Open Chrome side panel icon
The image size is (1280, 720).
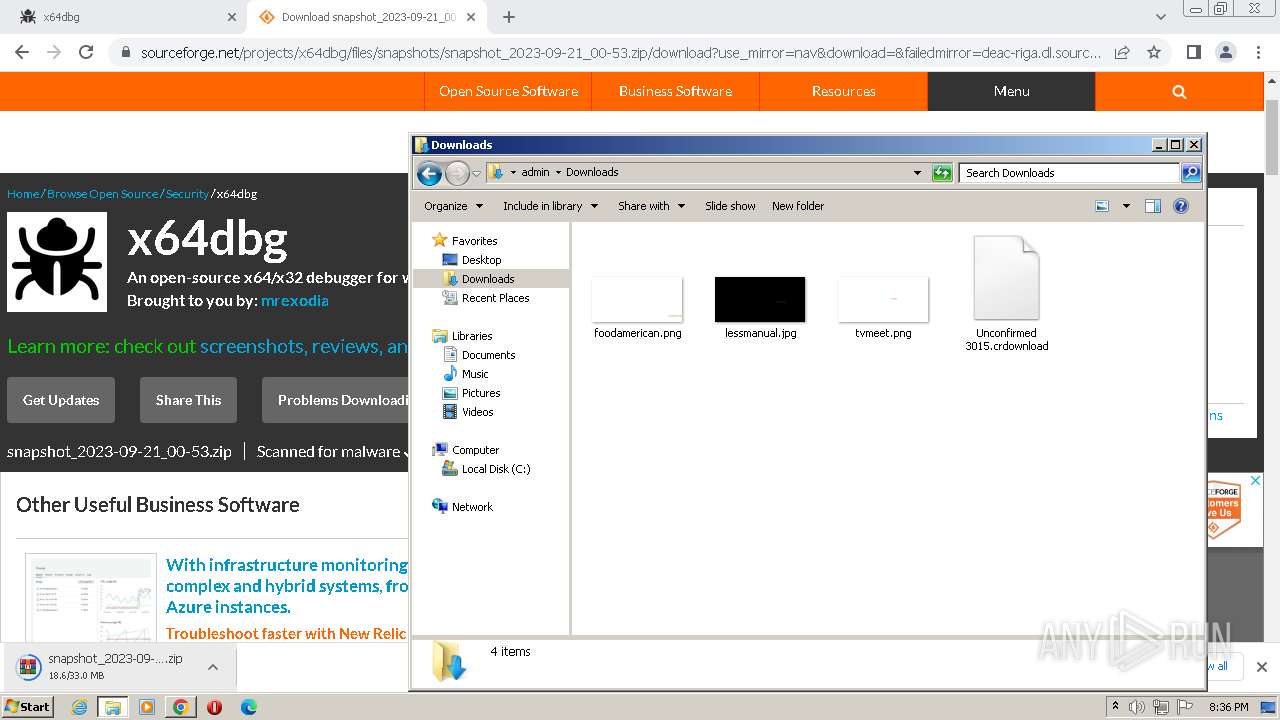pyautogui.click(x=1193, y=52)
